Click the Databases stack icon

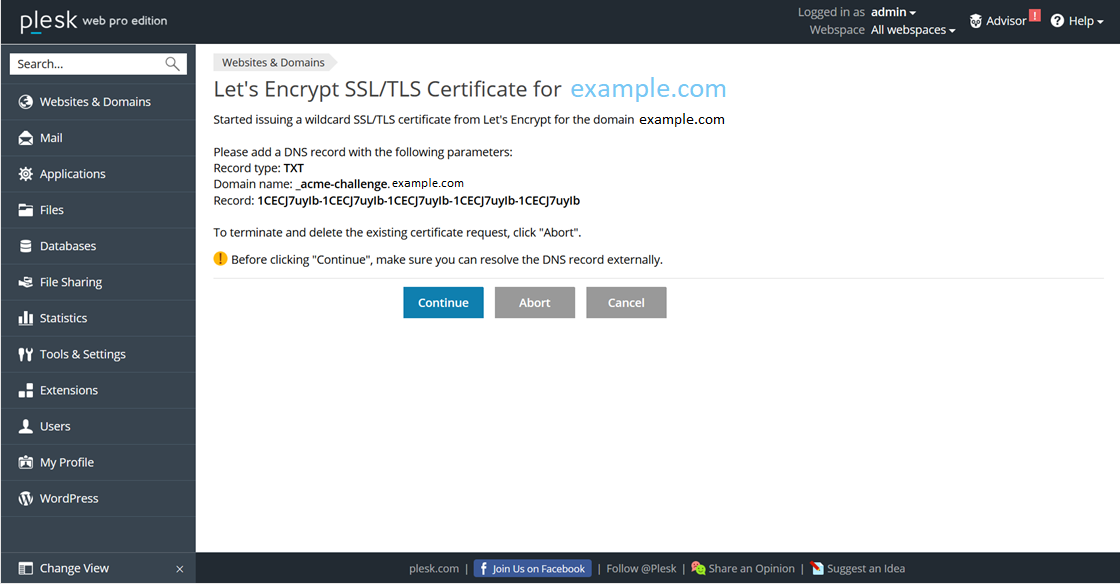(x=26, y=246)
